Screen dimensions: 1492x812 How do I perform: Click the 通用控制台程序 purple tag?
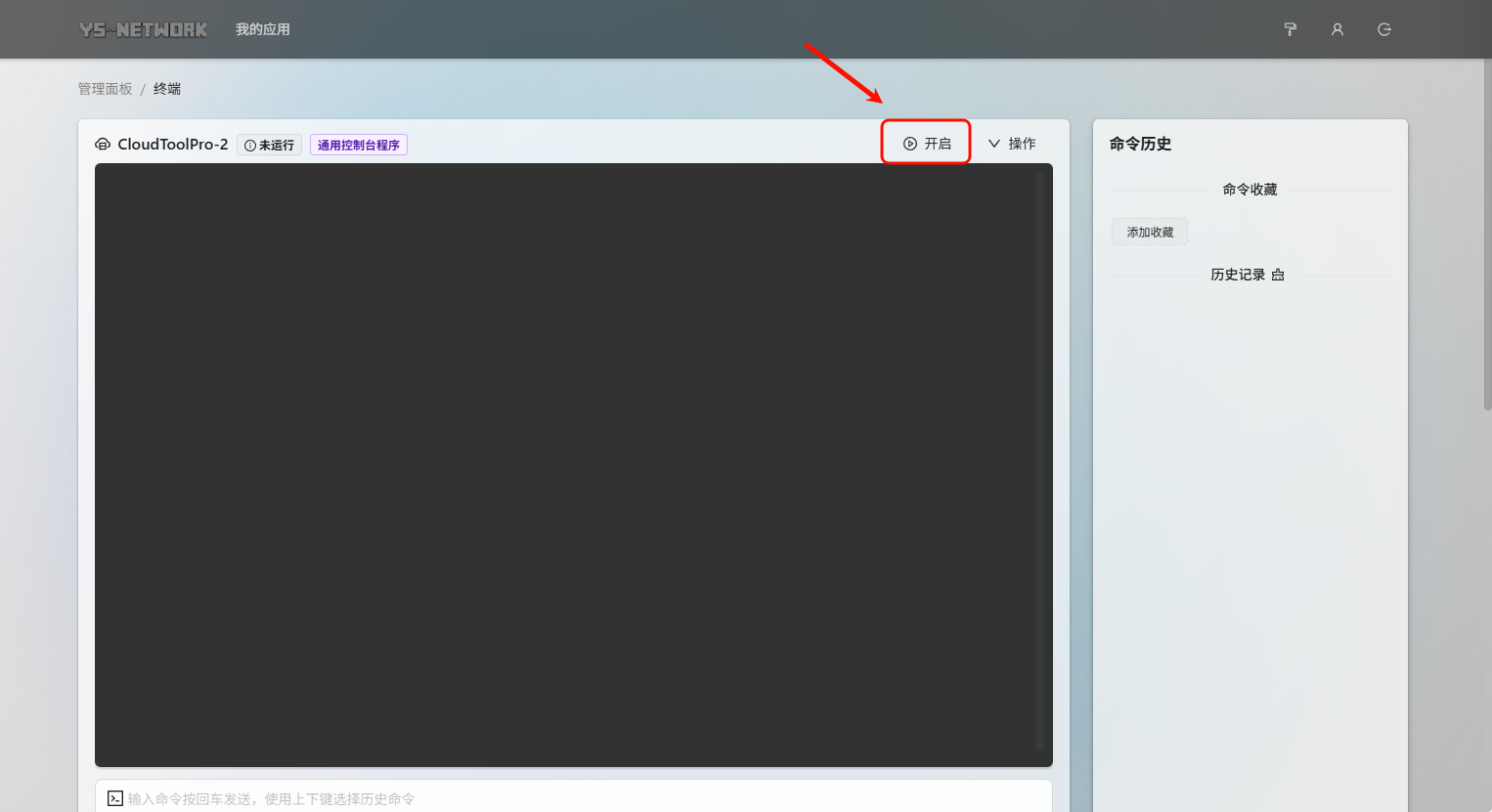click(359, 146)
